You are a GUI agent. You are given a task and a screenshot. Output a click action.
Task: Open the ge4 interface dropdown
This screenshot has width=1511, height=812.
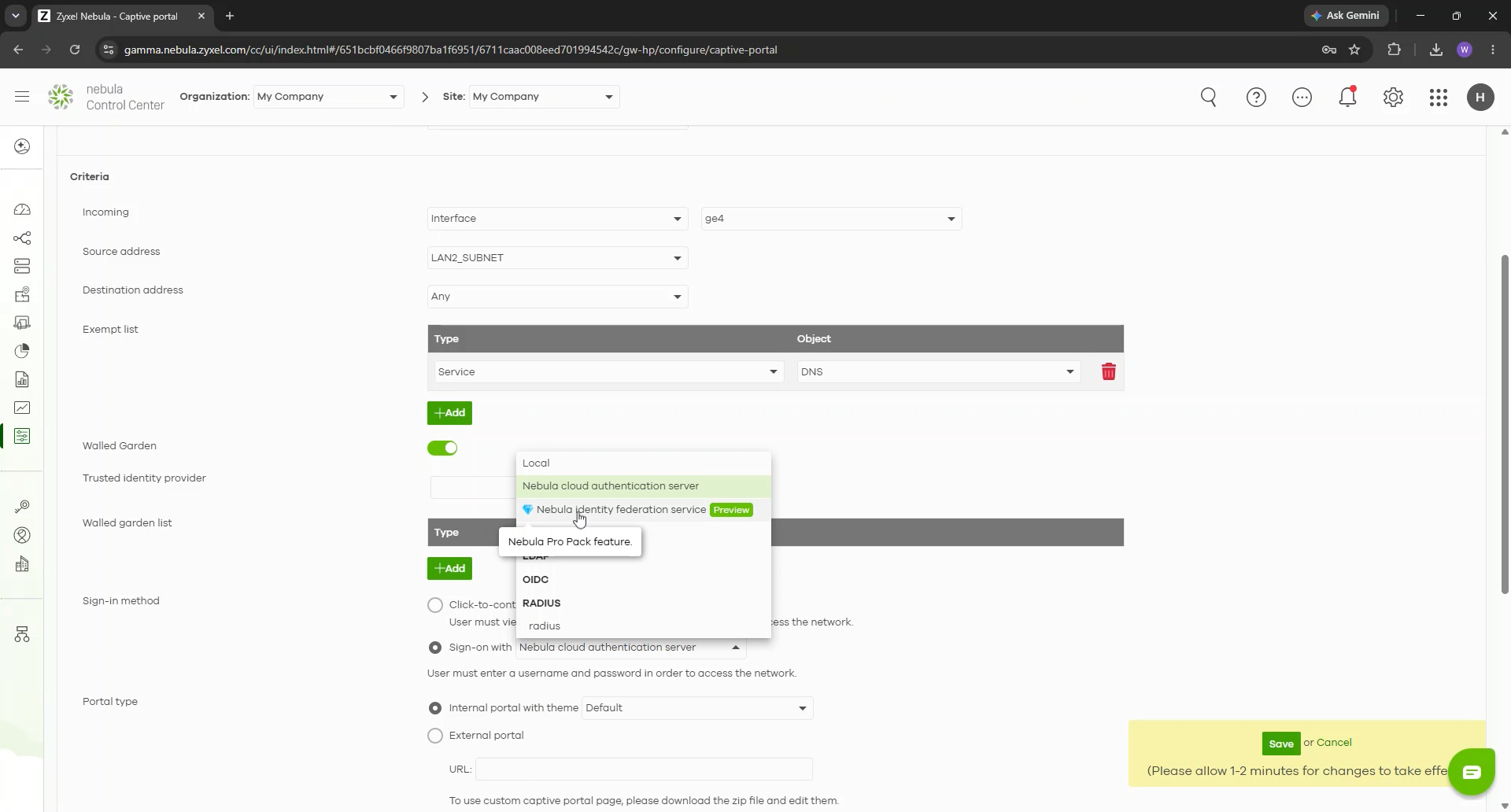click(x=831, y=219)
